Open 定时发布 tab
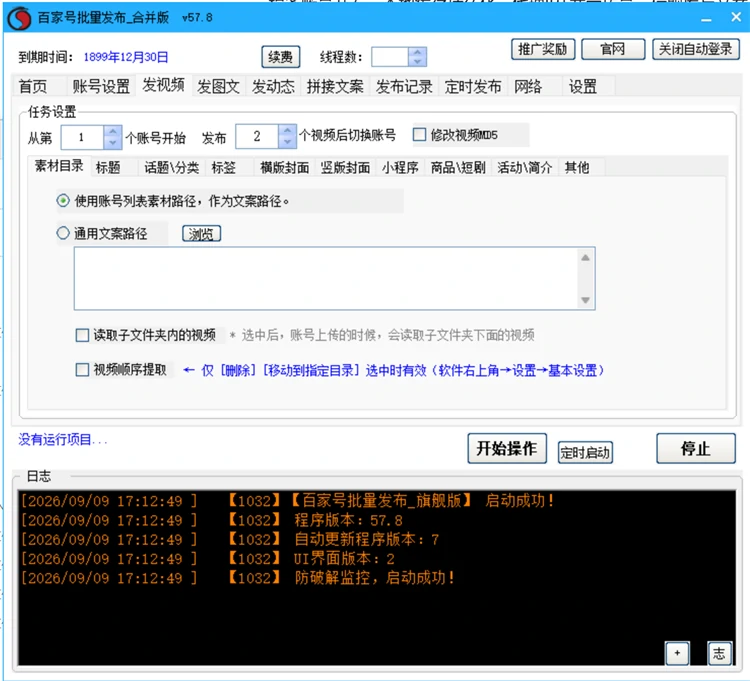Screen dimensions: 750x681 (x=473, y=87)
